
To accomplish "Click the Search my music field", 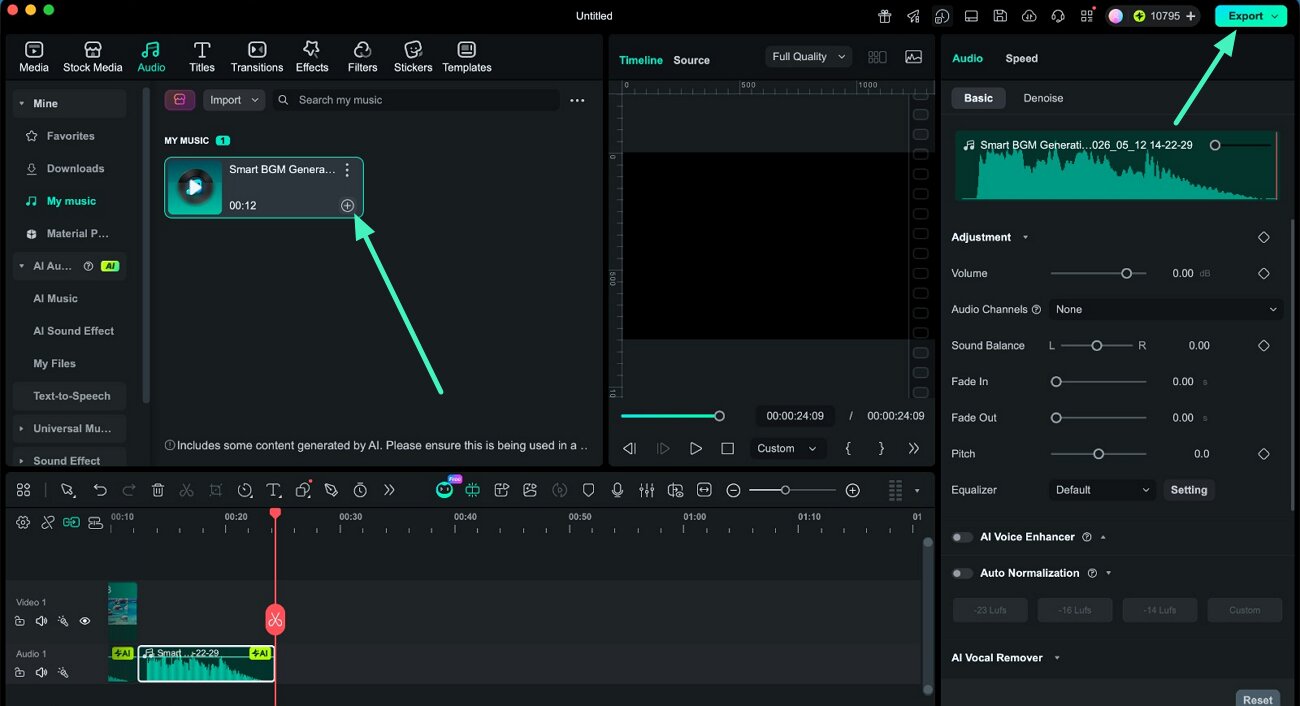I will (416, 100).
